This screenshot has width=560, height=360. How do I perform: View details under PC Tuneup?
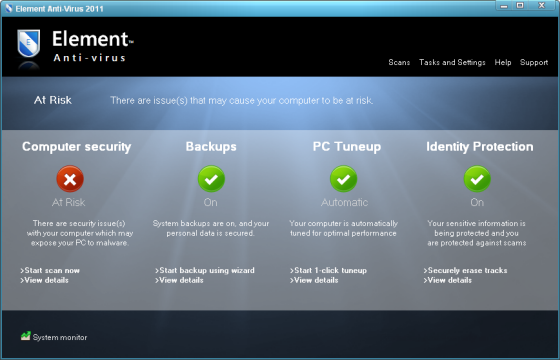point(314,280)
